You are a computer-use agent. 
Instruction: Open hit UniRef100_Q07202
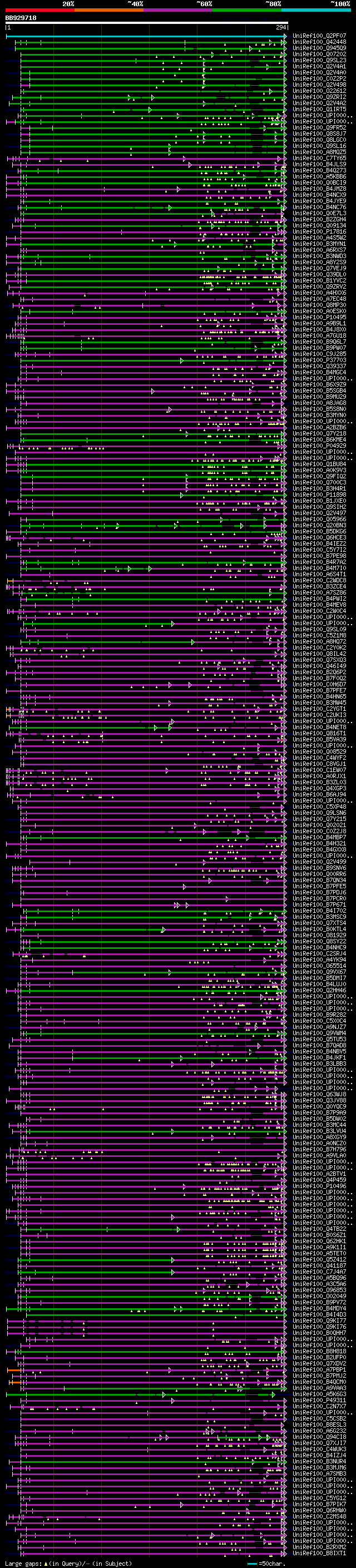click(319, 54)
